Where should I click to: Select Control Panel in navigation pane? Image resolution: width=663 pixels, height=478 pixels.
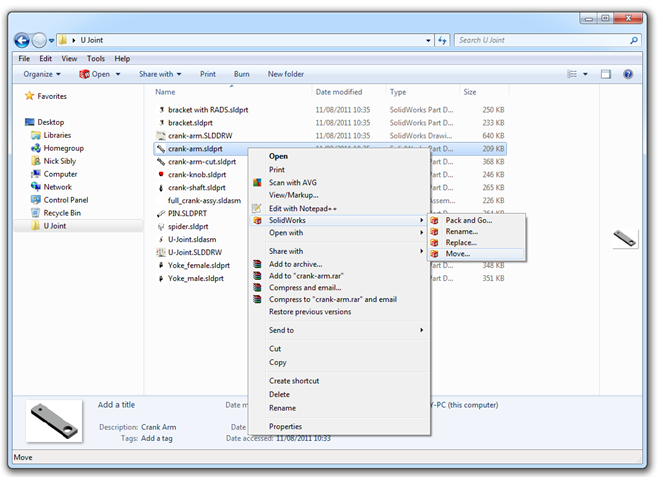[x=65, y=200]
